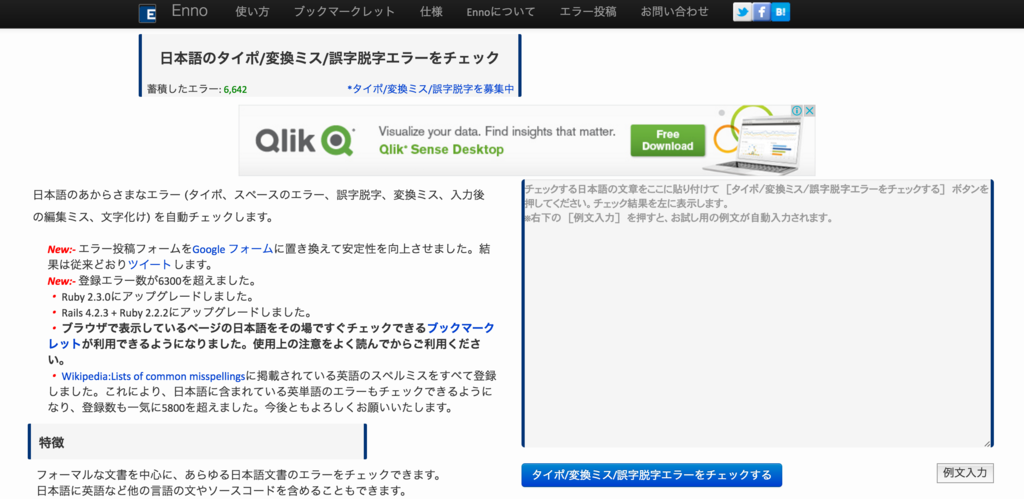This screenshot has width=1024, height=499.
Task: Click the 例文入力 button
Action: [x=965, y=473]
